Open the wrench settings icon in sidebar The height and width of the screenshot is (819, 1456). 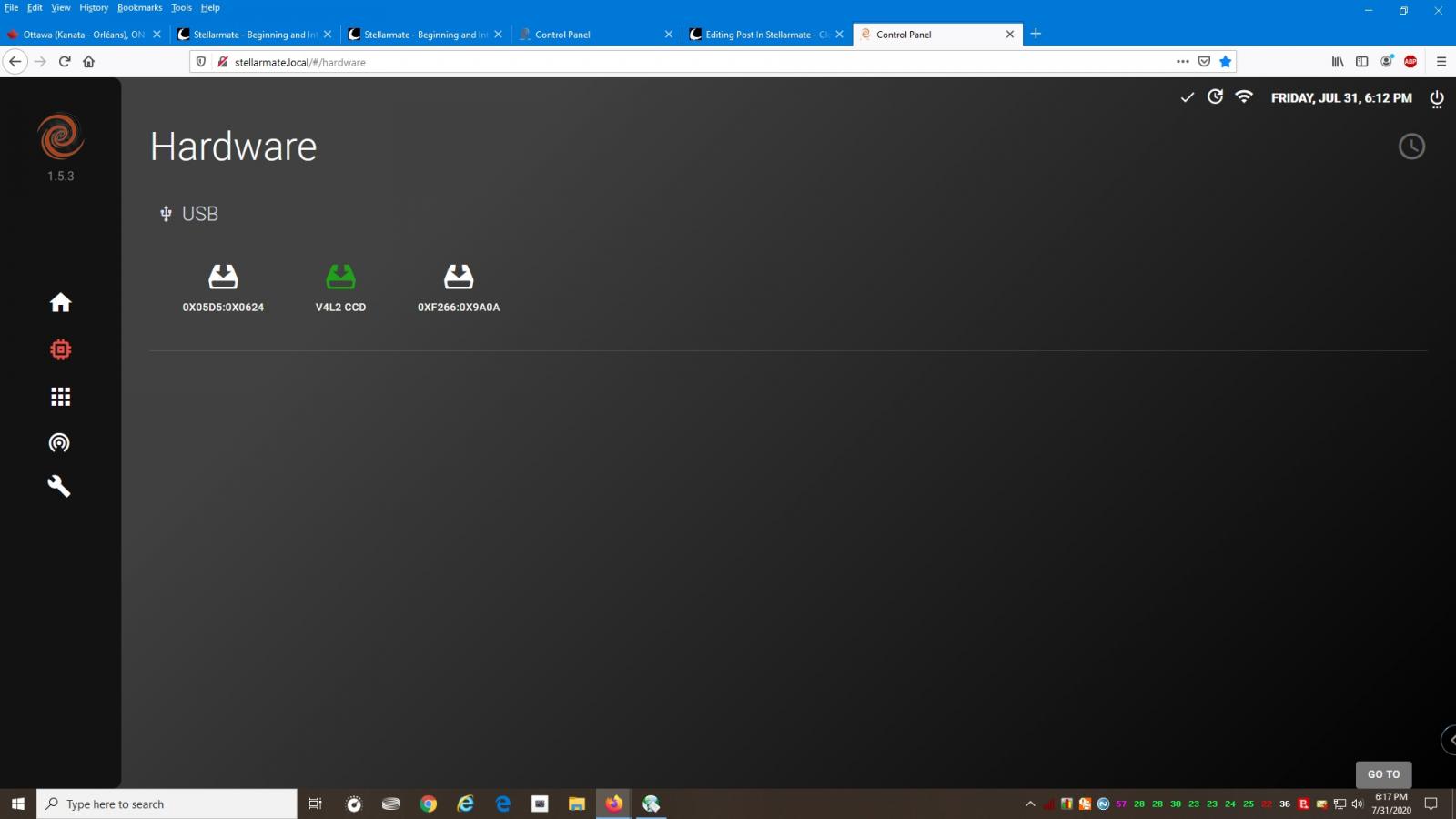tap(59, 486)
